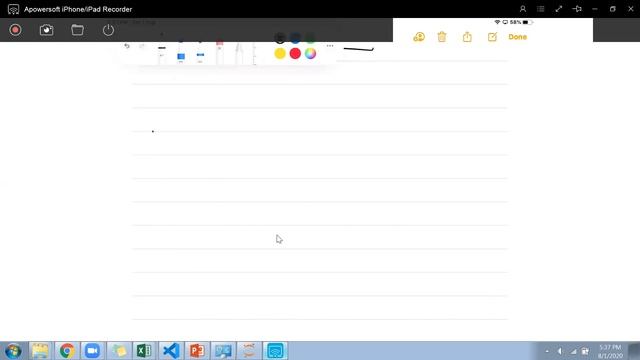Open the three-dot more options in drawing palette
The width and height of the screenshot is (640, 360).
330,46
